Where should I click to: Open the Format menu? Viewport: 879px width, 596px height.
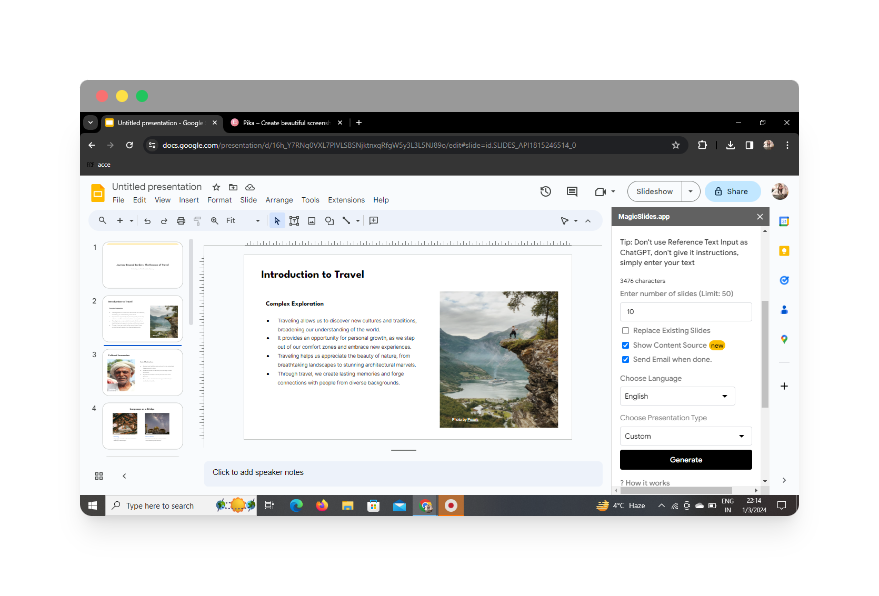coord(219,200)
